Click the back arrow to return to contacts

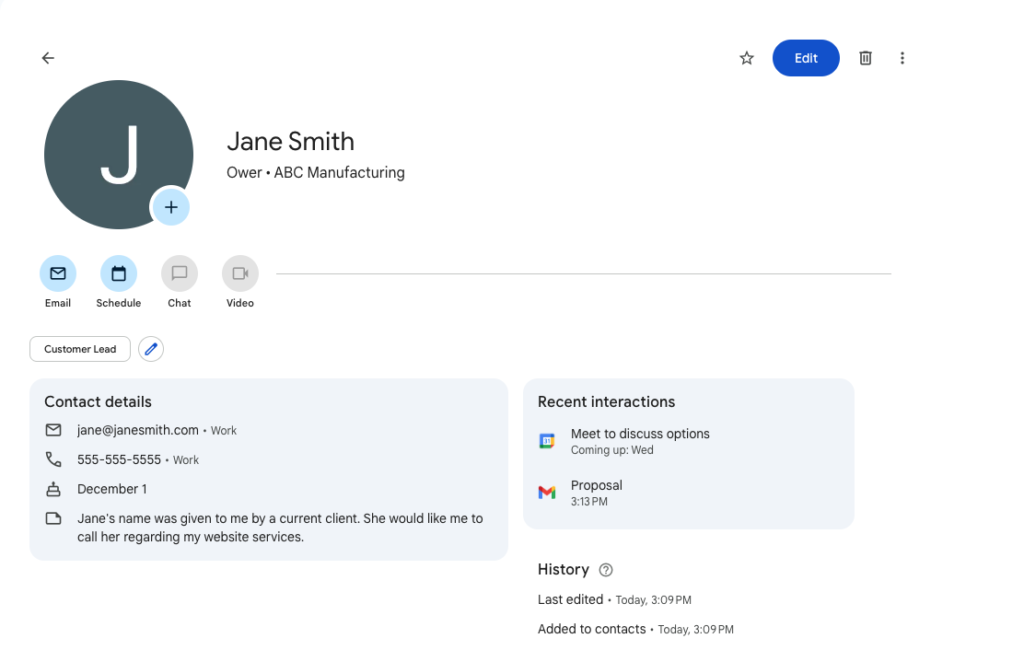pyautogui.click(x=47, y=57)
